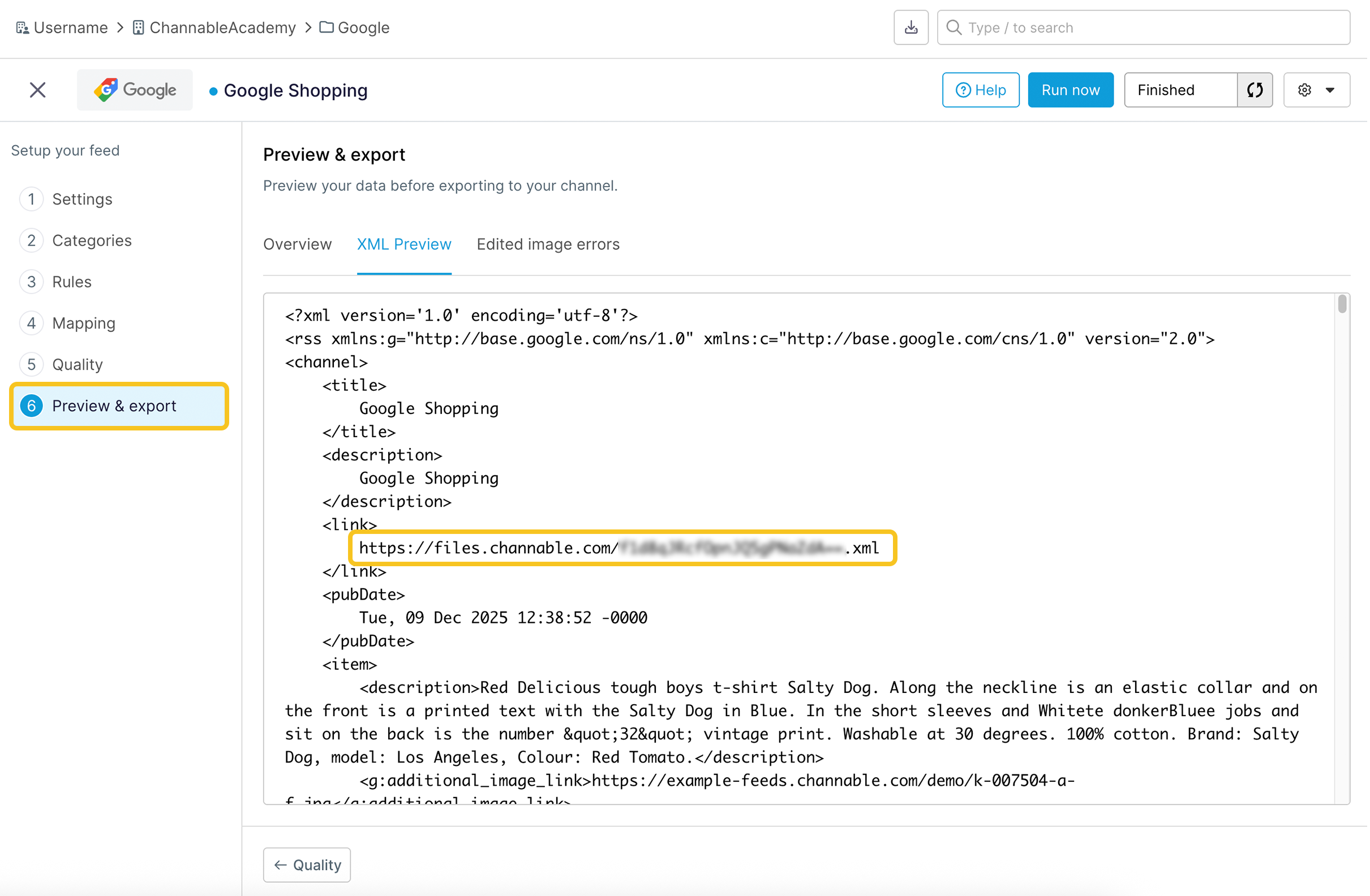Click the Google channel logo

pyautogui.click(x=135, y=90)
